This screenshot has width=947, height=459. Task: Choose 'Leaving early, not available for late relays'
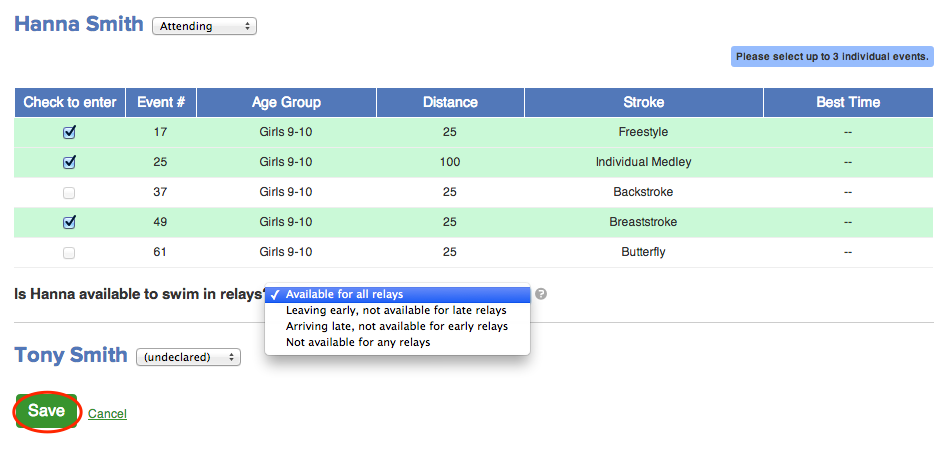click(x=397, y=310)
